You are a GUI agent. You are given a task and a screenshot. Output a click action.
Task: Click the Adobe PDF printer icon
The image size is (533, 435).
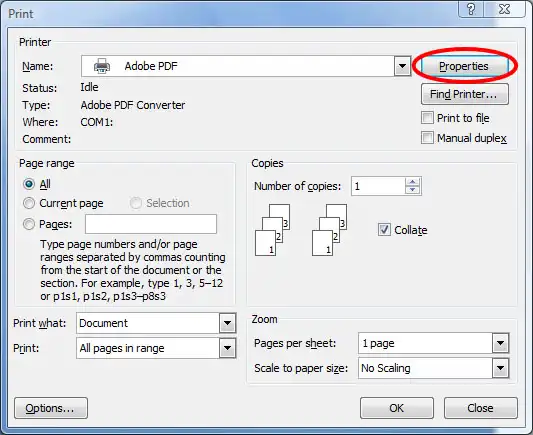[x=102, y=66]
